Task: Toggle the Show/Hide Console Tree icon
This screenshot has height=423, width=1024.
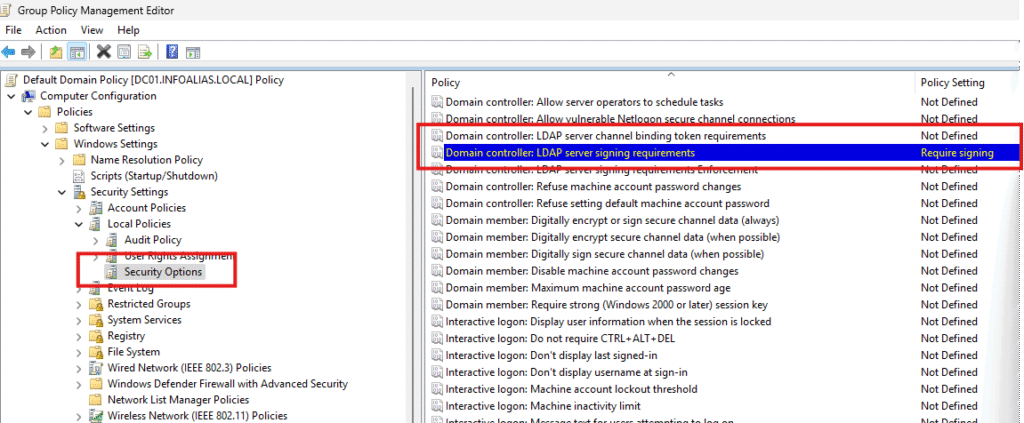Action: (76, 52)
